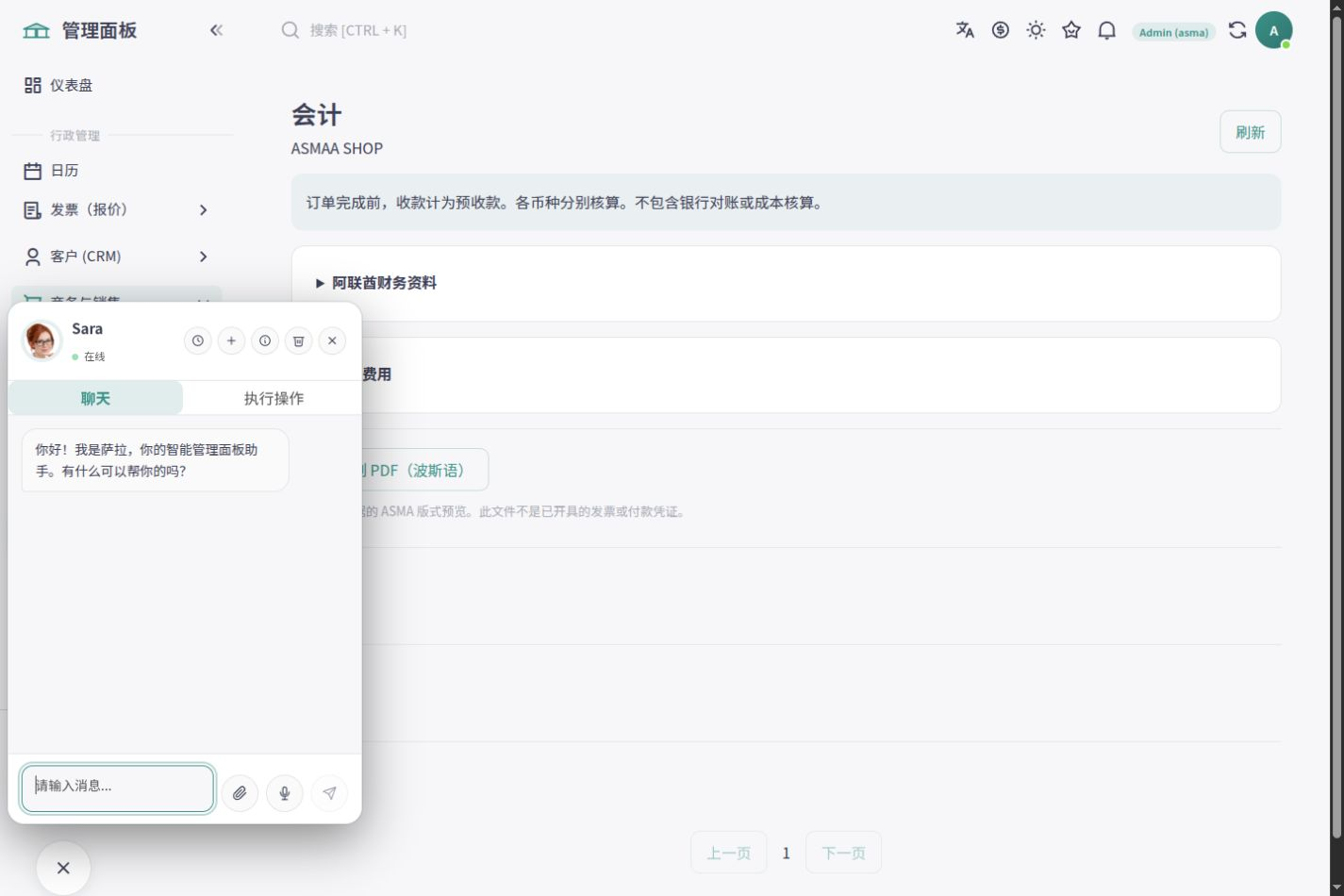Send message with paper plane icon
This screenshot has width=1344, height=896.
click(x=329, y=793)
